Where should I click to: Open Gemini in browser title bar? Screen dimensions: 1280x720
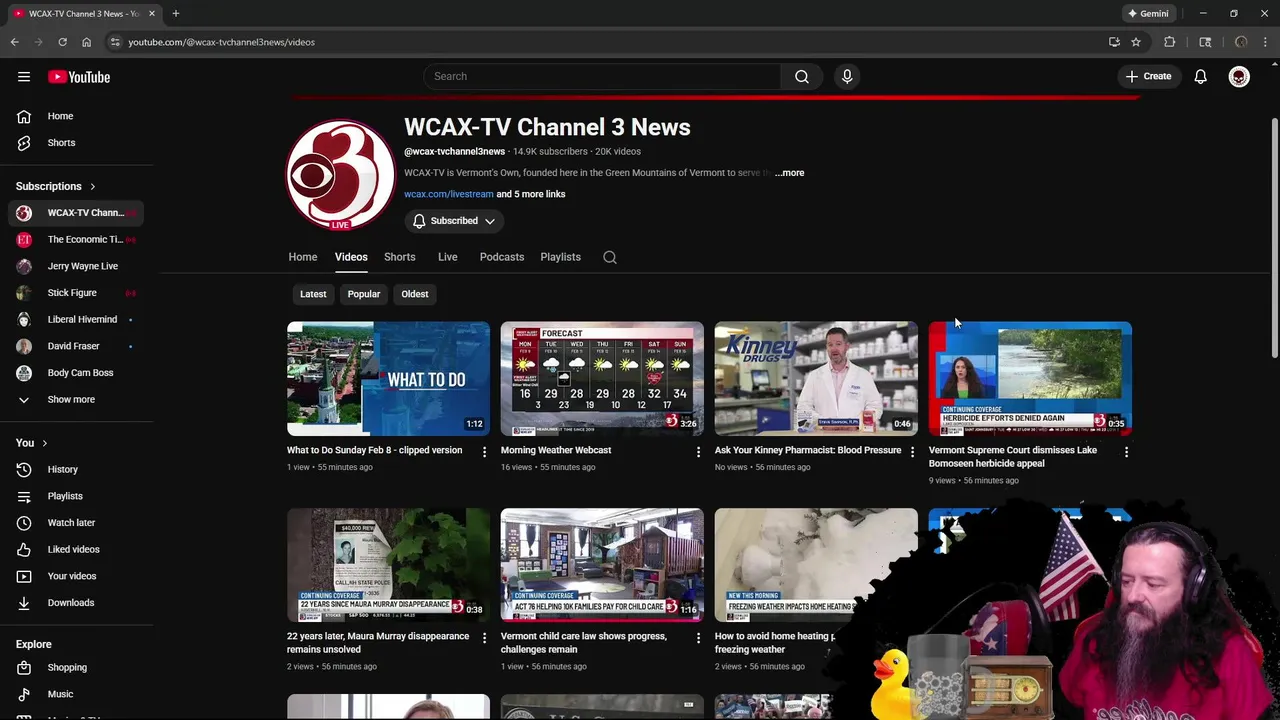pyautogui.click(x=1147, y=14)
